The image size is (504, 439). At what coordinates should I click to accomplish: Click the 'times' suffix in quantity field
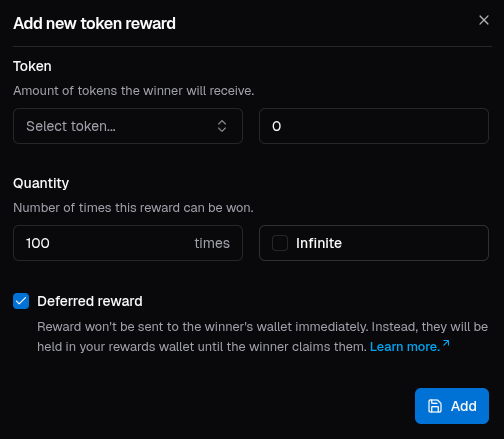pyautogui.click(x=212, y=243)
